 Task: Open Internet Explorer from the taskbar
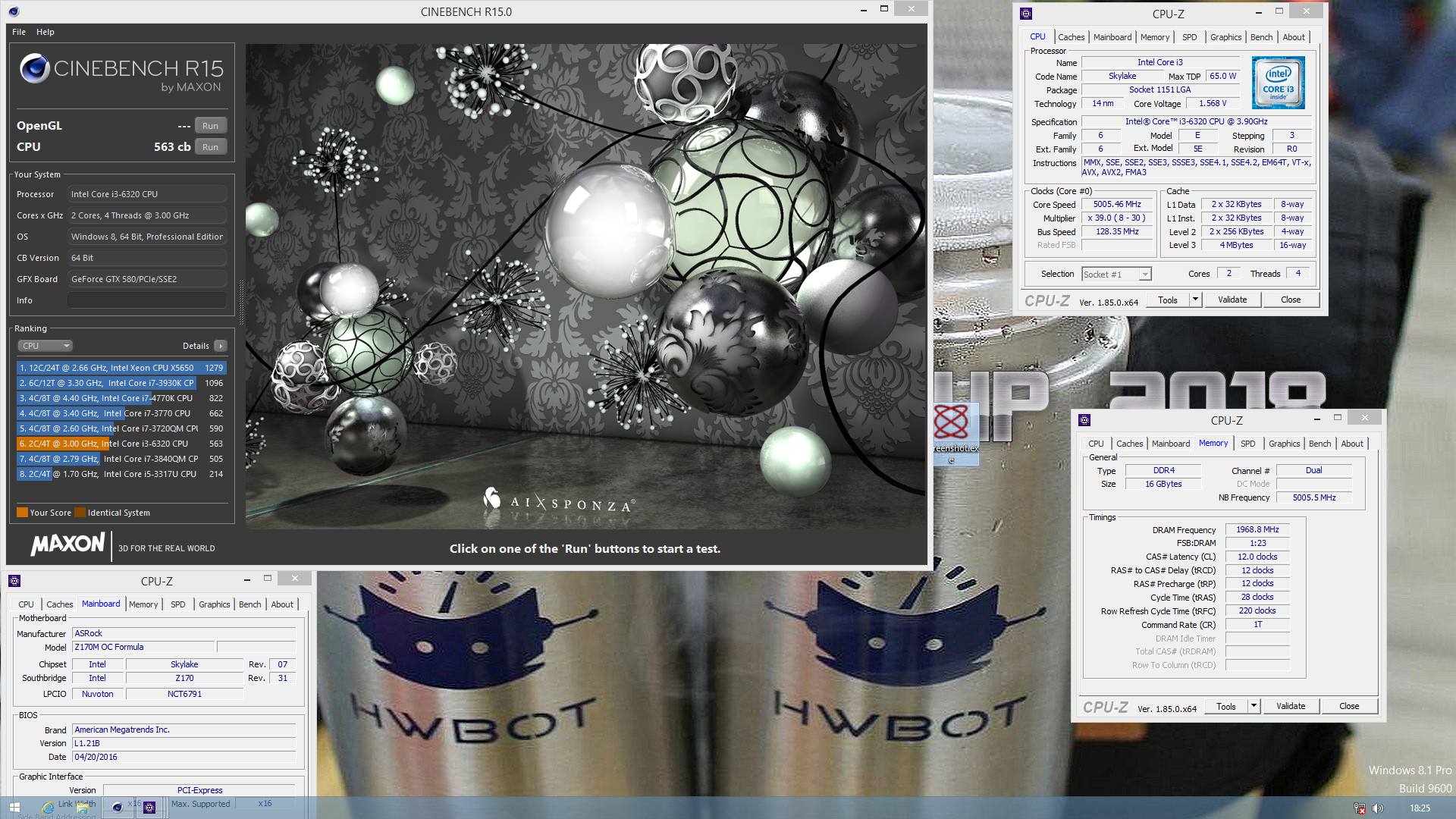pos(48,808)
